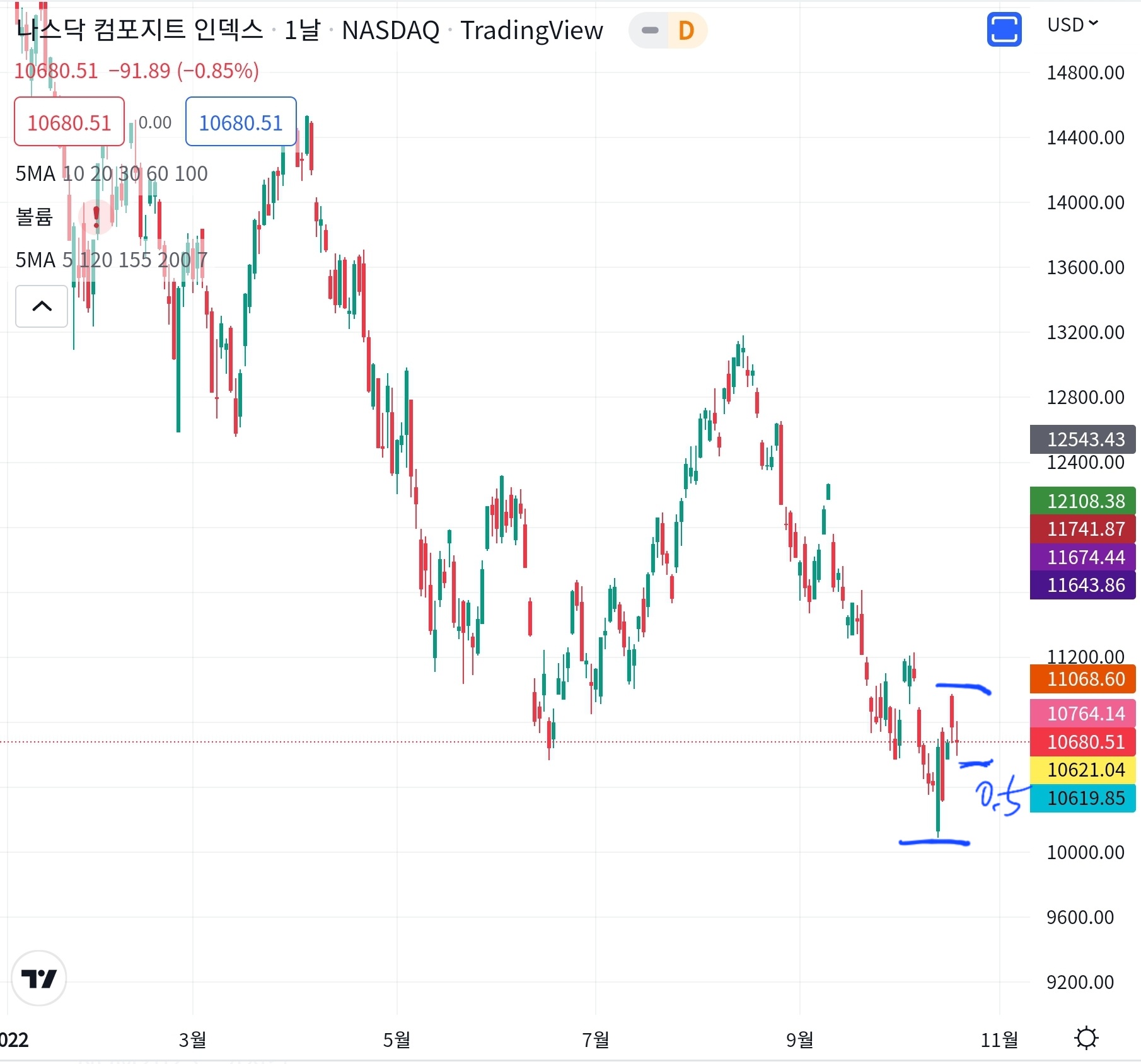Click the 9200.00 price axis value

click(x=1080, y=982)
